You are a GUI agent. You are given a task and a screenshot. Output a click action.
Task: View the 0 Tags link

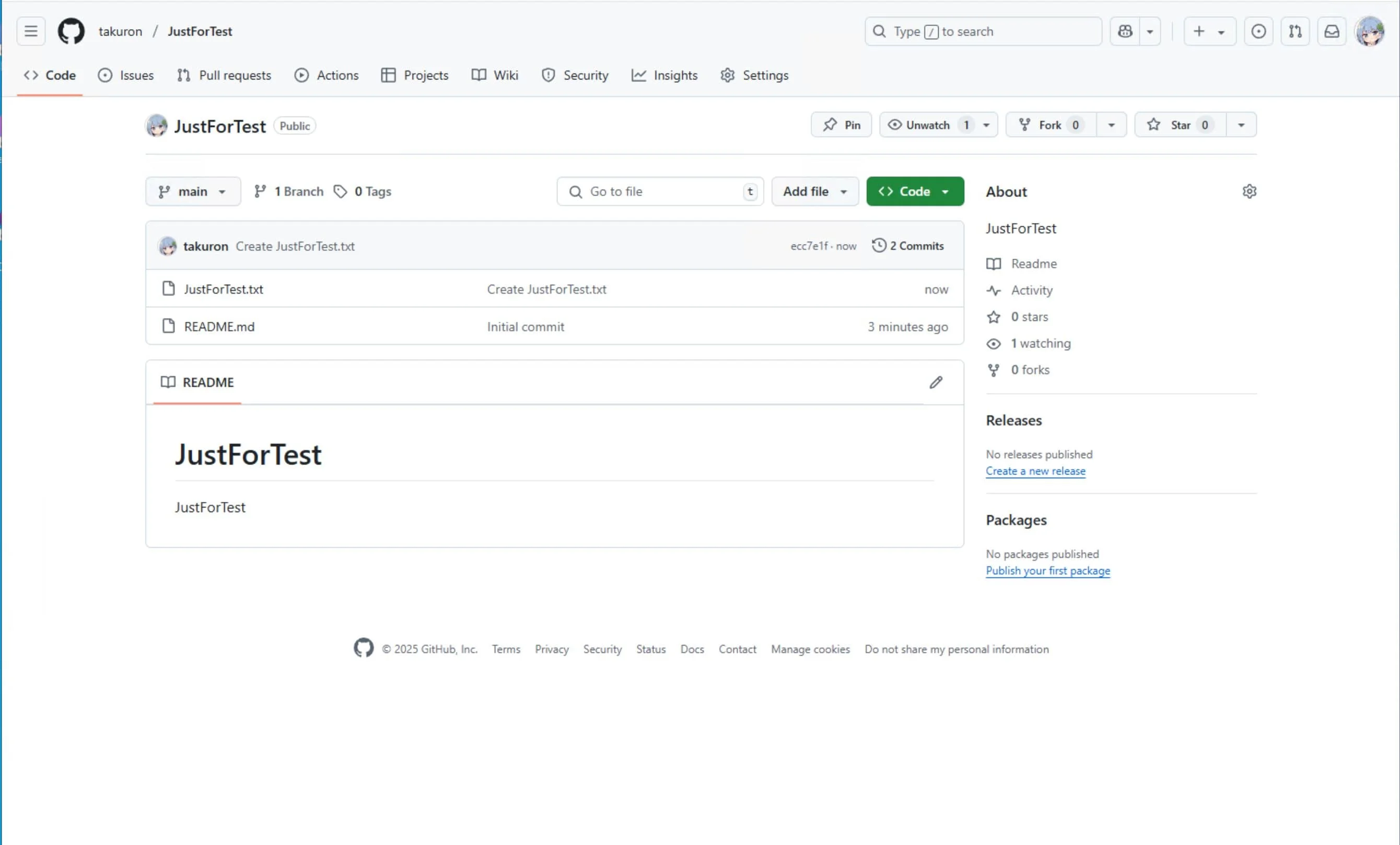pos(363,191)
